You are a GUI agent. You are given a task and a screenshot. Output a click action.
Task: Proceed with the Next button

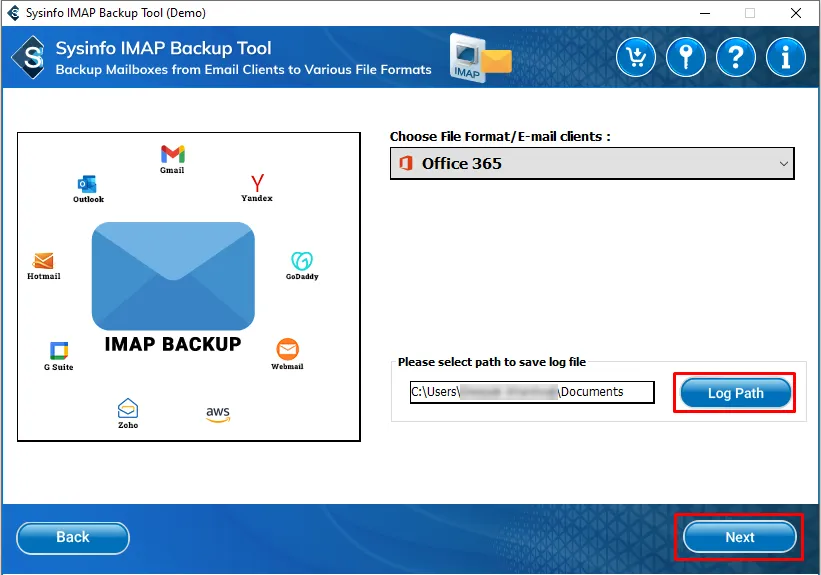tap(739, 537)
